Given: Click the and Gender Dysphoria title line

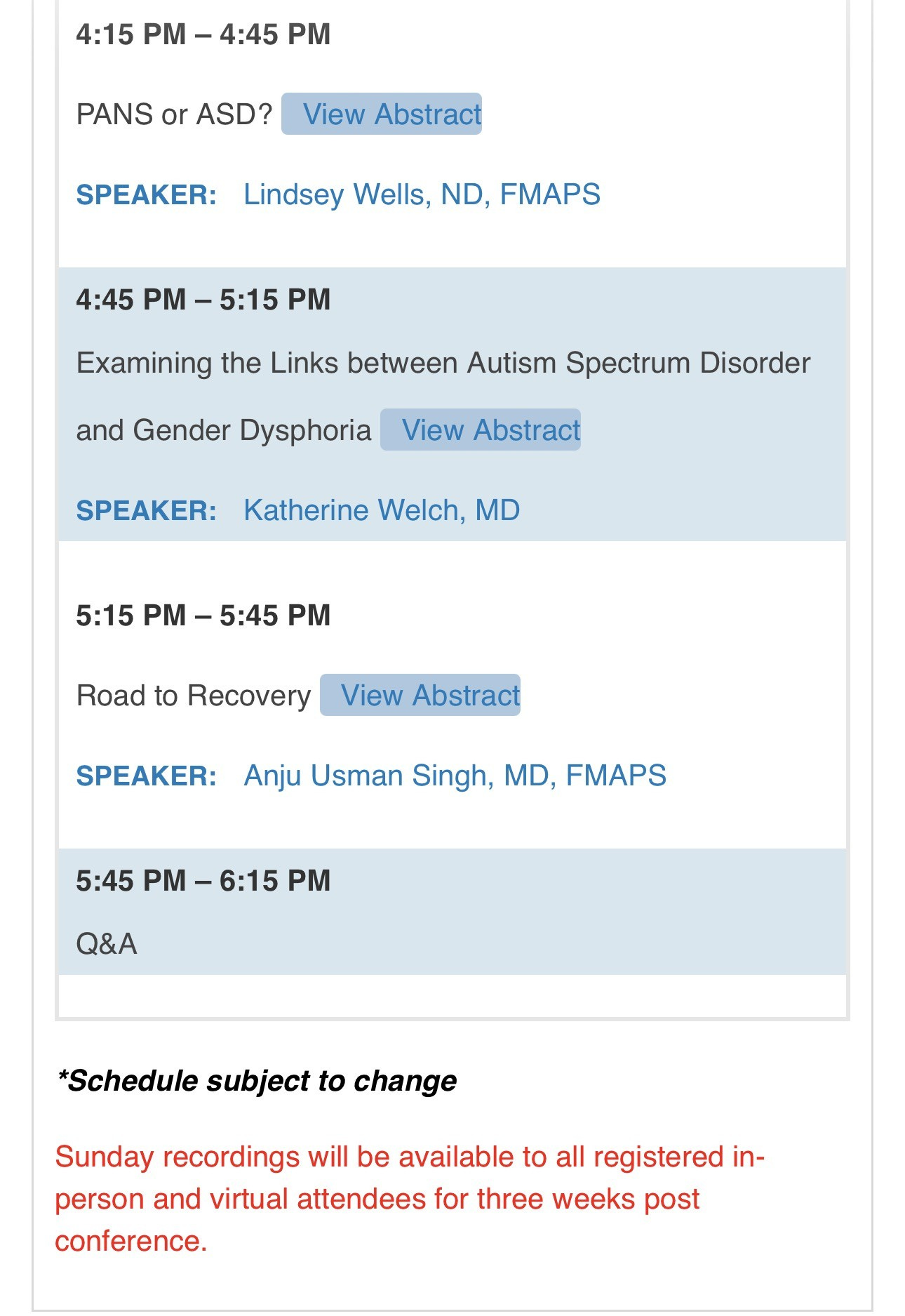Looking at the screenshot, I should click(223, 430).
